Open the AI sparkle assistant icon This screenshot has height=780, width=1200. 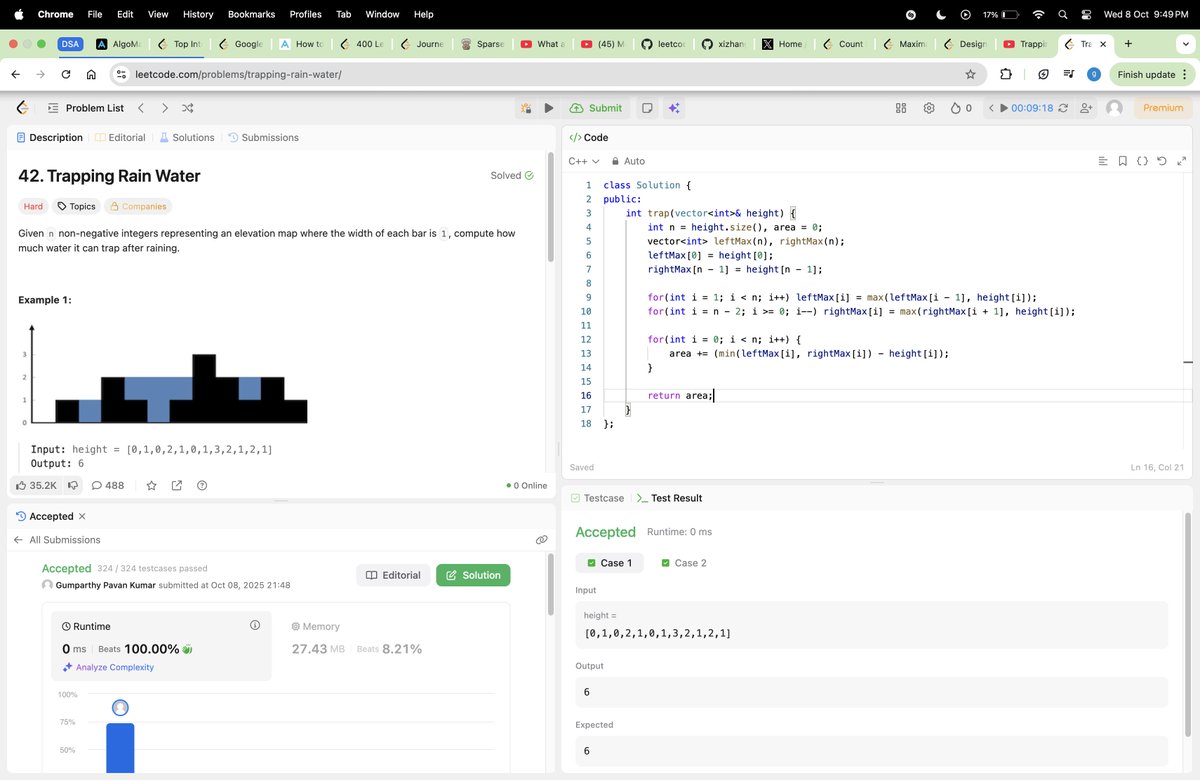pyautogui.click(x=674, y=108)
